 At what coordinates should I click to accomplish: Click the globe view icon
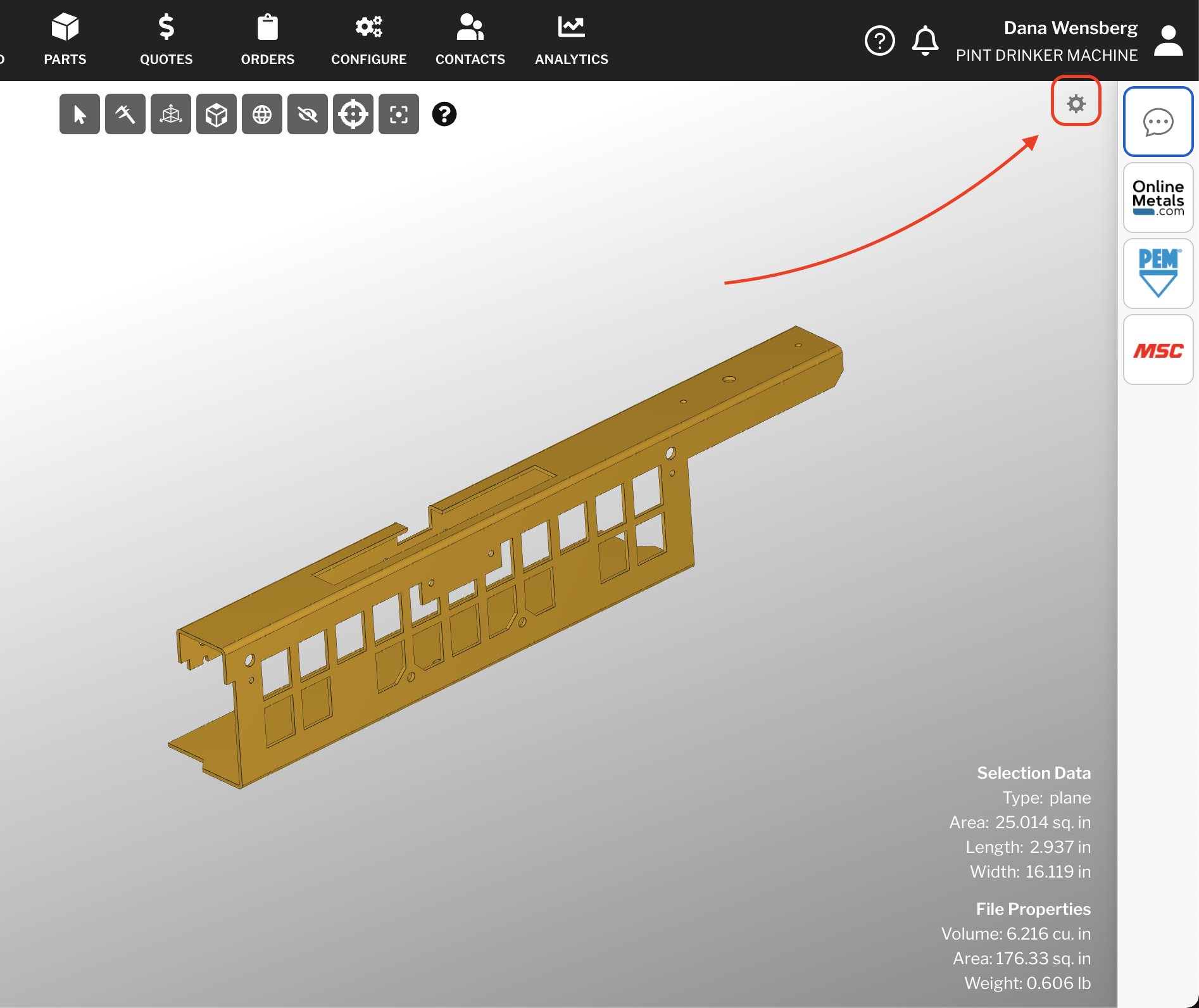point(261,114)
